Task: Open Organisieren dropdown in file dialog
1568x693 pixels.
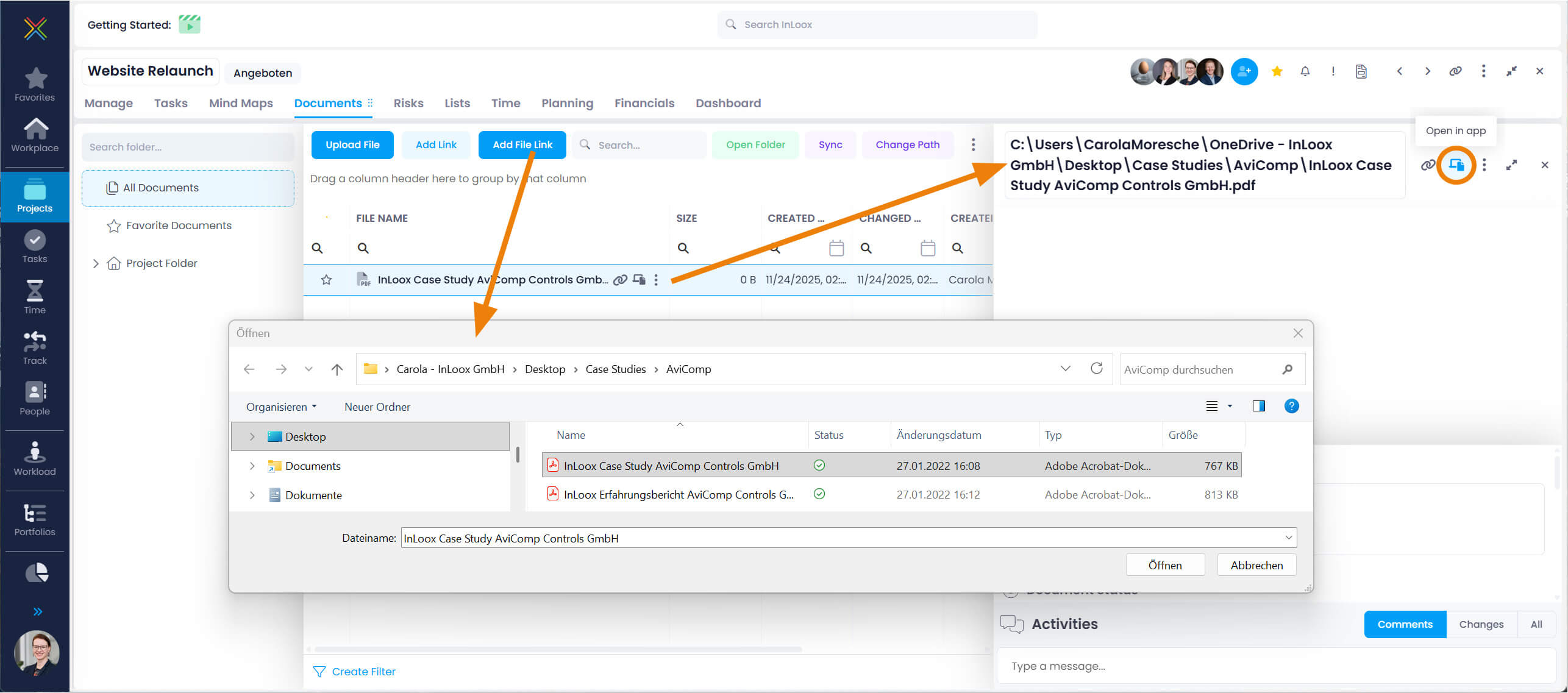Action: tap(281, 407)
